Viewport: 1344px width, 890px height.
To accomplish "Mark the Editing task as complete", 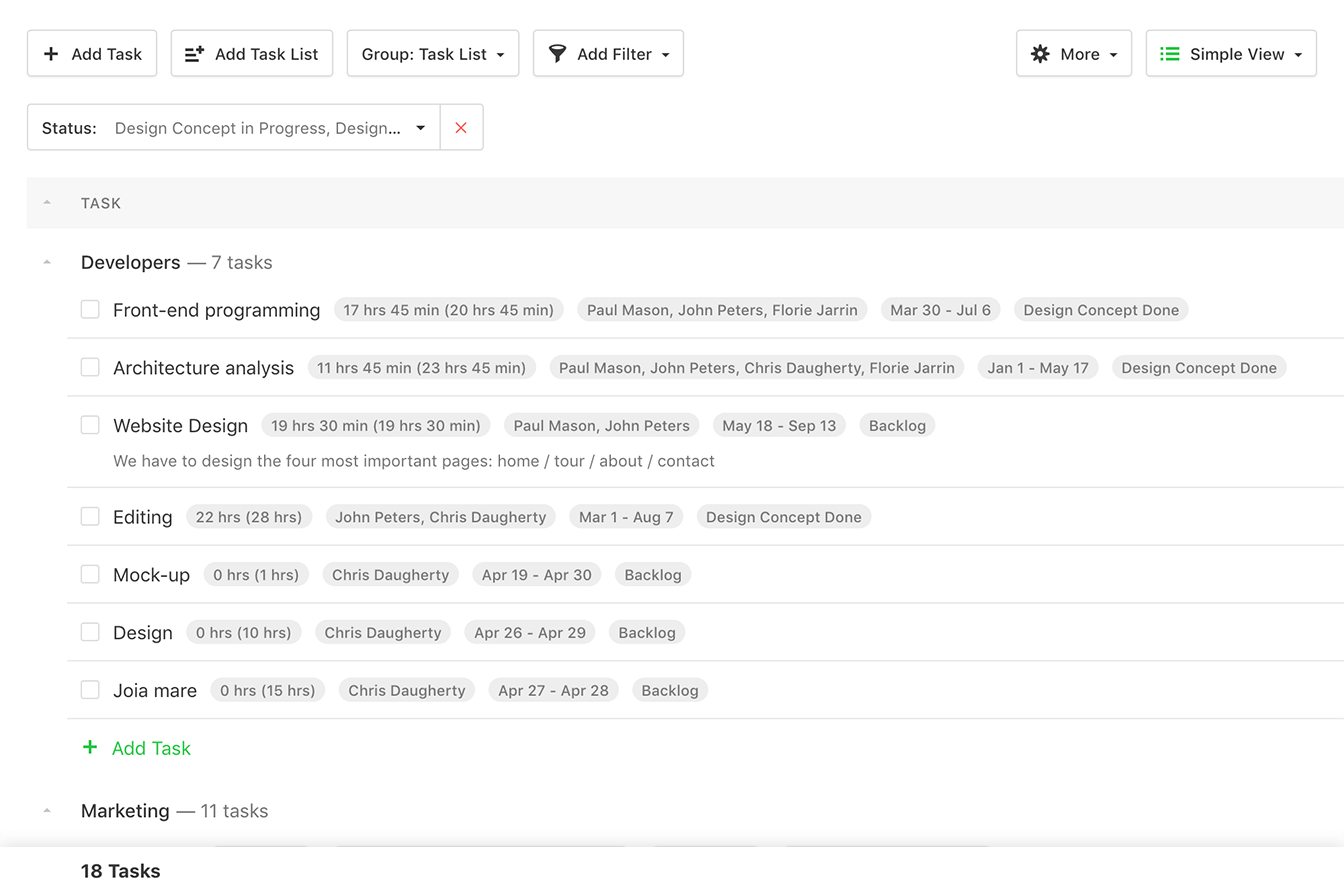I will coord(90,516).
